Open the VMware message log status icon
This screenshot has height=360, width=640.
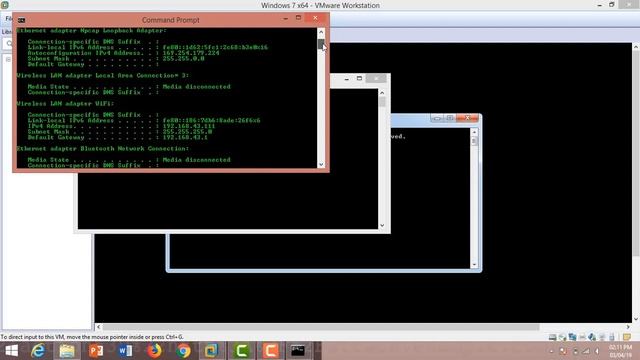coord(627,337)
